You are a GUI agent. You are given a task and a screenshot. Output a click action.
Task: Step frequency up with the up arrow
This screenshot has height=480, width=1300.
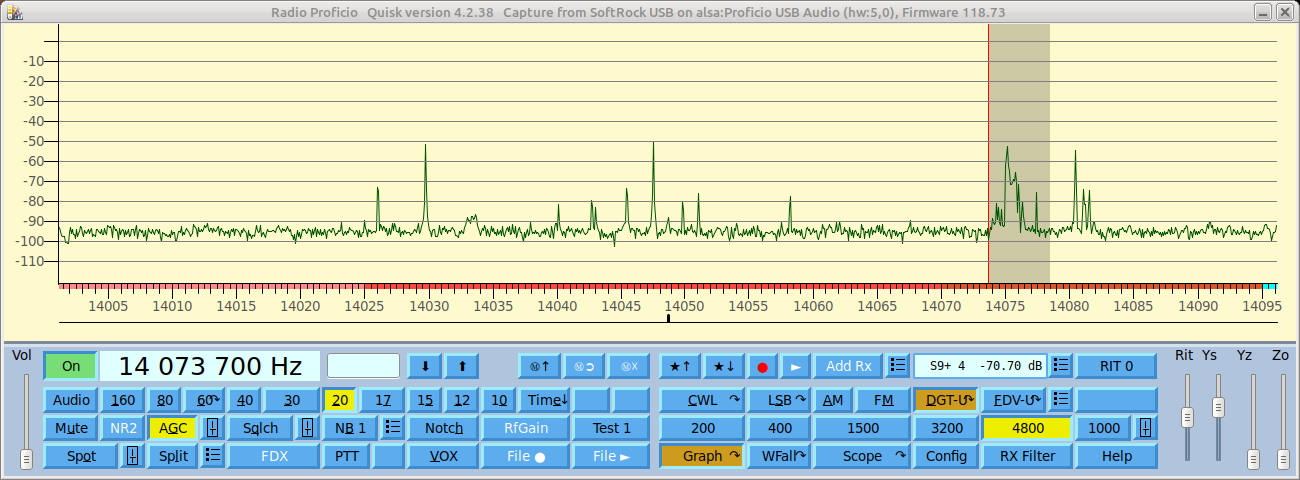pos(462,366)
